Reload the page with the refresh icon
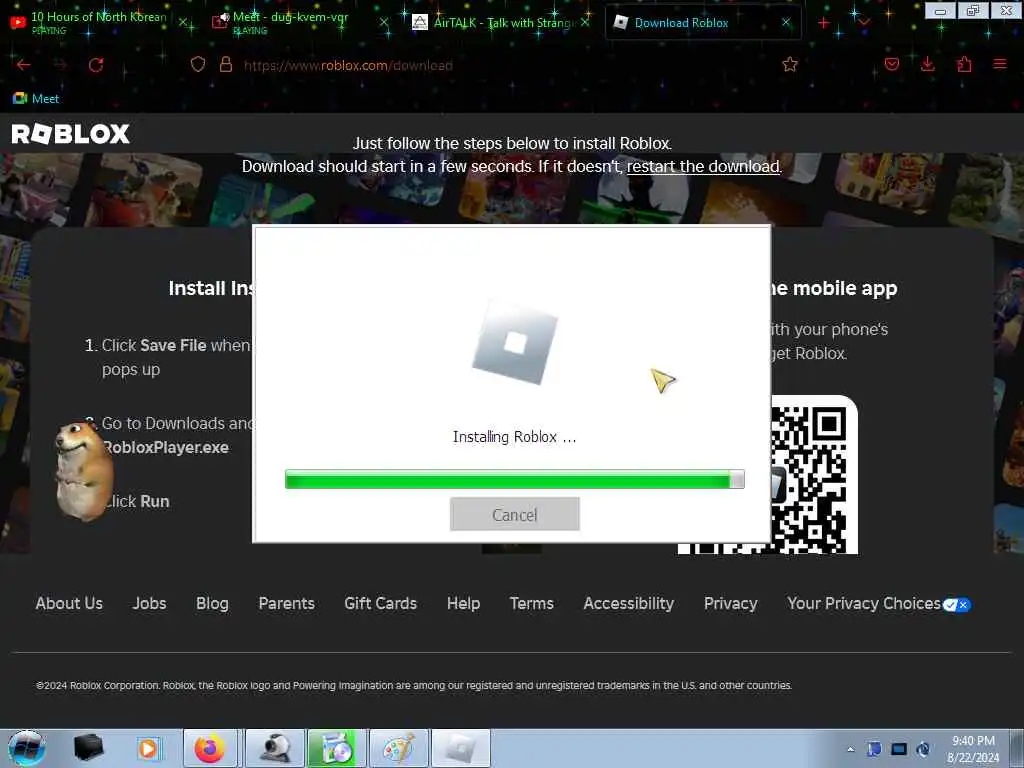Screen dimensions: 1024x768 pos(96,65)
